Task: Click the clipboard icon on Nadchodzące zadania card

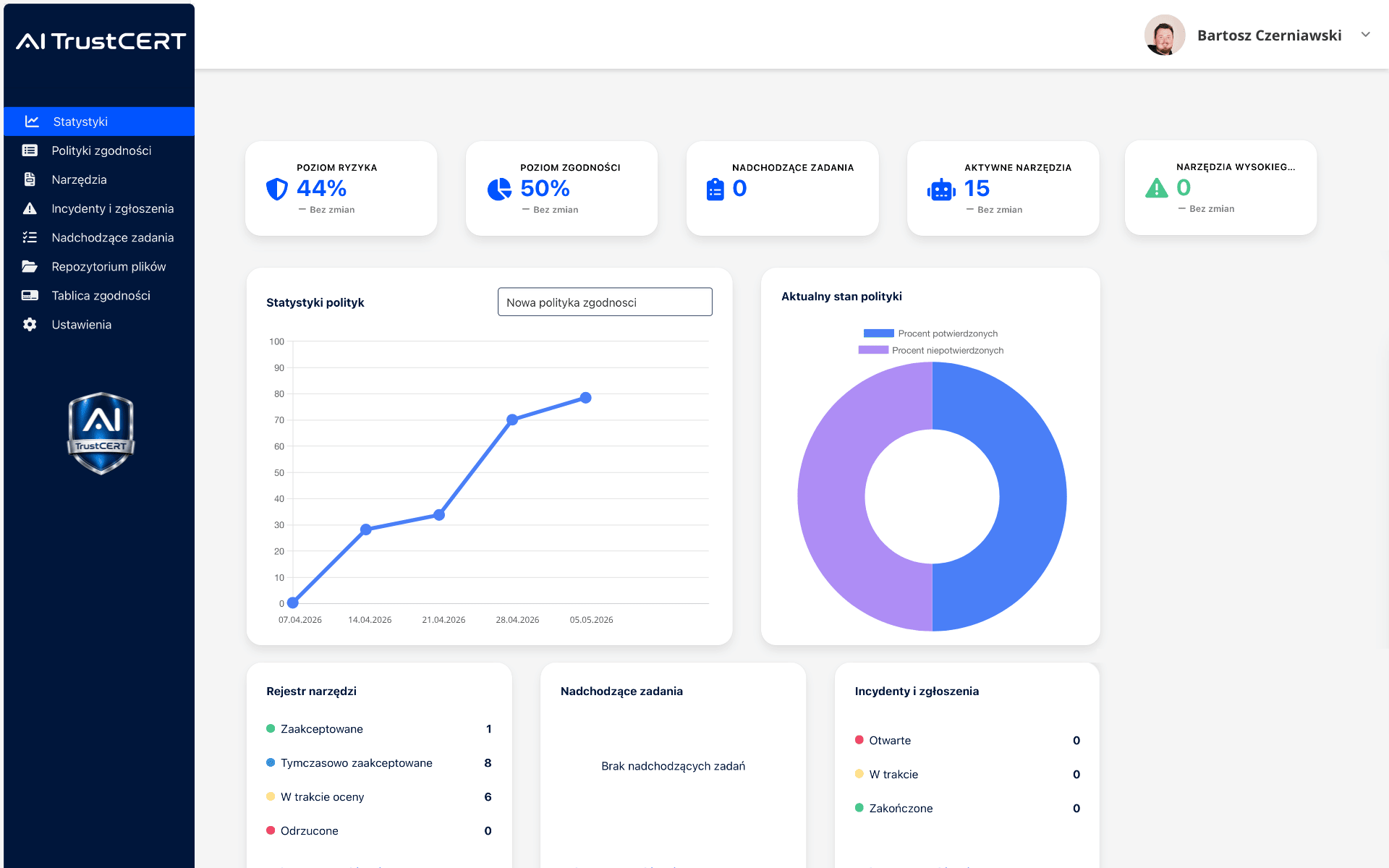Action: tap(715, 189)
